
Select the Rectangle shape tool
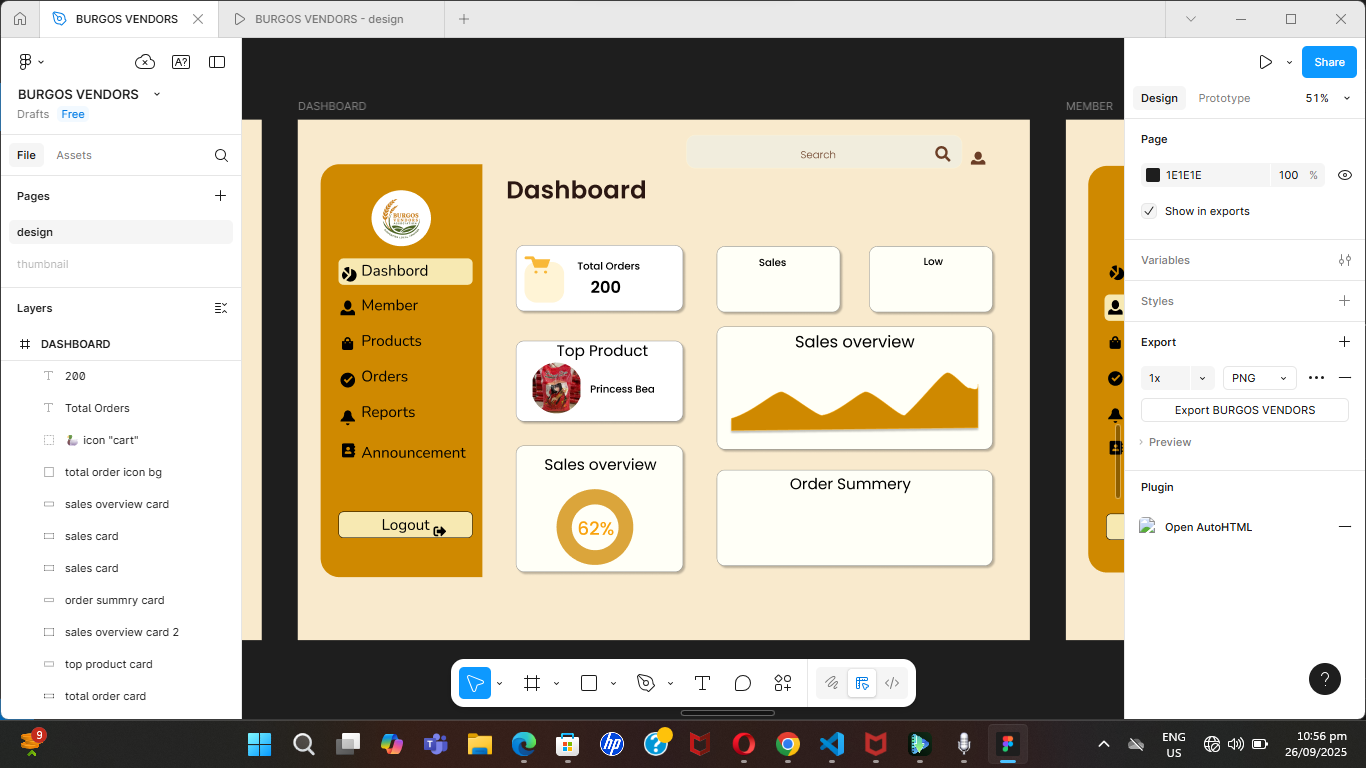click(589, 683)
